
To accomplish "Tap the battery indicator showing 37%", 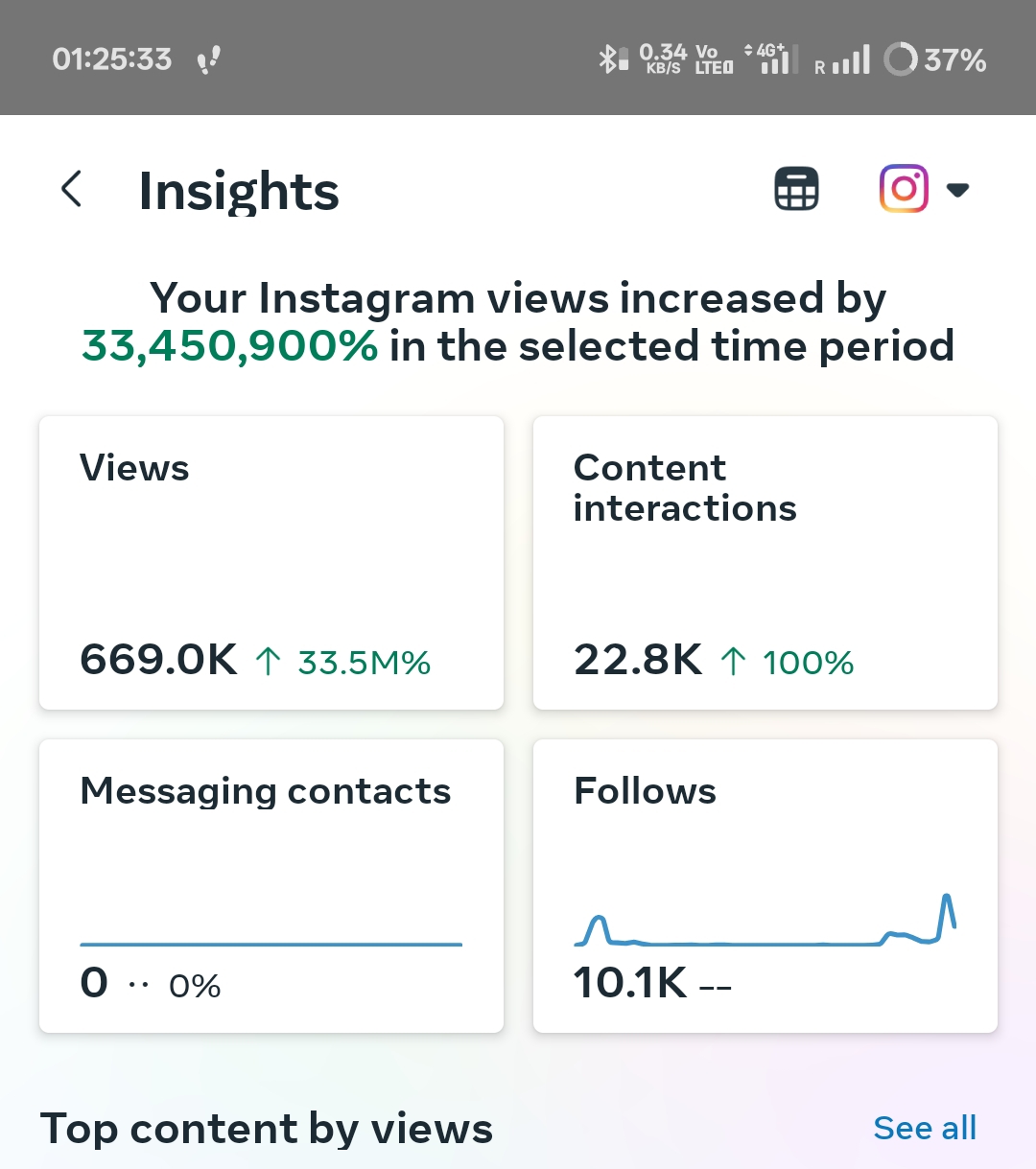I will point(935,59).
